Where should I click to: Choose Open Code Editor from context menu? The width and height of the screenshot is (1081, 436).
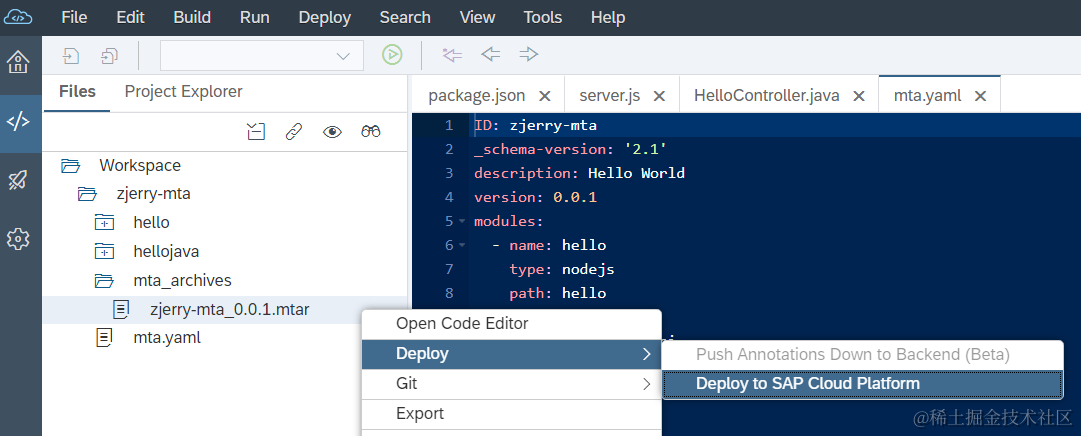pyautogui.click(x=512, y=323)
